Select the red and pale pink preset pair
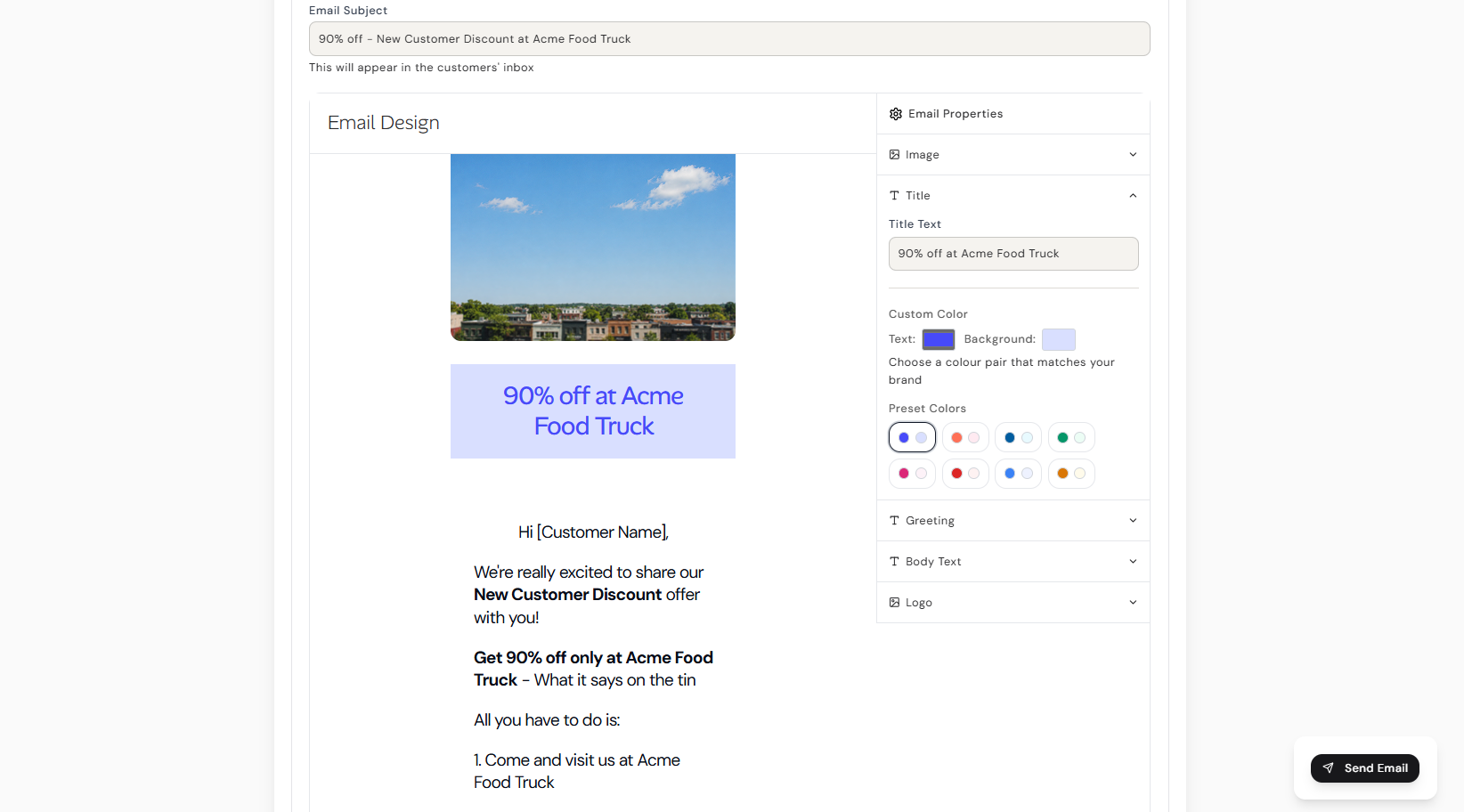Screen dimensions: 1464x812 tap(965, 473)
